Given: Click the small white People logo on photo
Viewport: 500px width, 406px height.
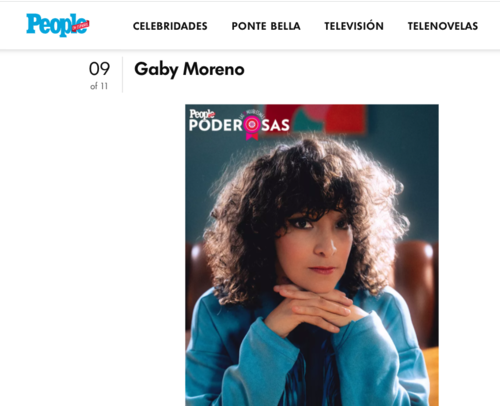Looking at the screenshot, I should pyautogui.click(x=202, y=114).
